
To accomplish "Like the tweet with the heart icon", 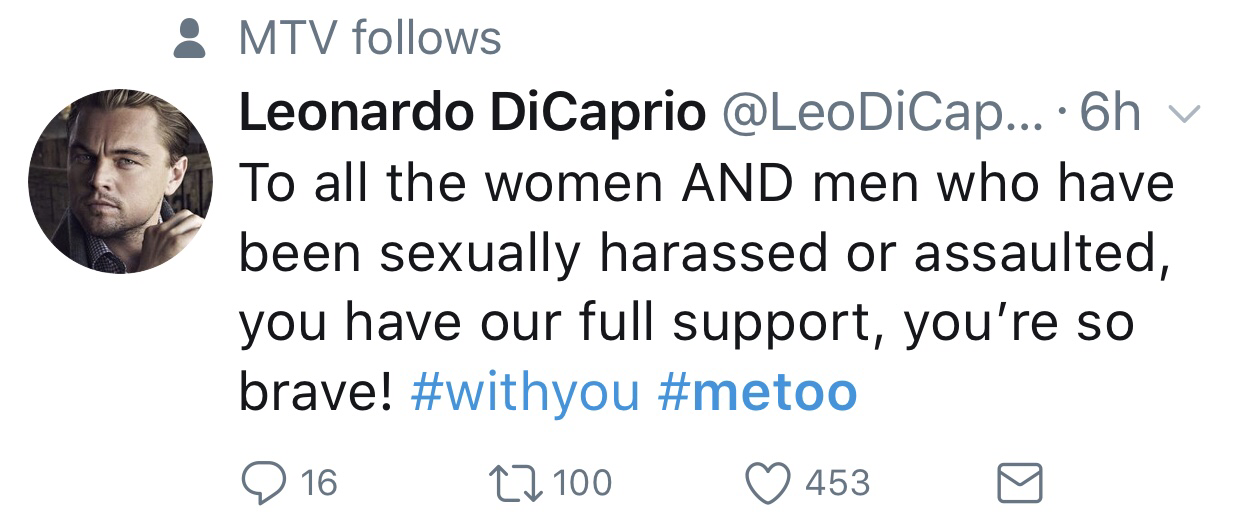I will click(x=773, y=484).
